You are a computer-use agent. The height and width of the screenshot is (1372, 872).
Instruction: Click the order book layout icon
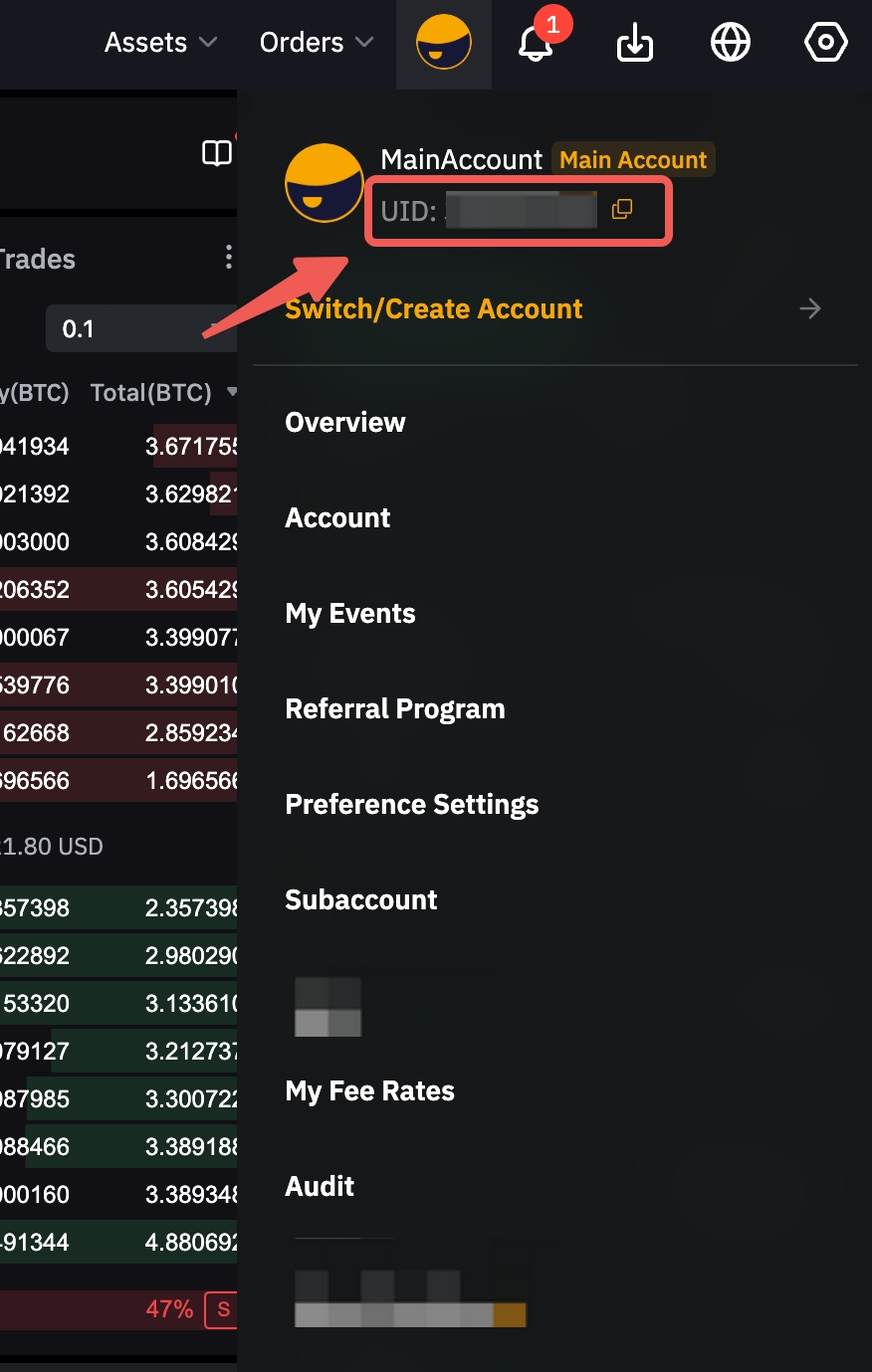pyautogui.click(x=217, y=152)
